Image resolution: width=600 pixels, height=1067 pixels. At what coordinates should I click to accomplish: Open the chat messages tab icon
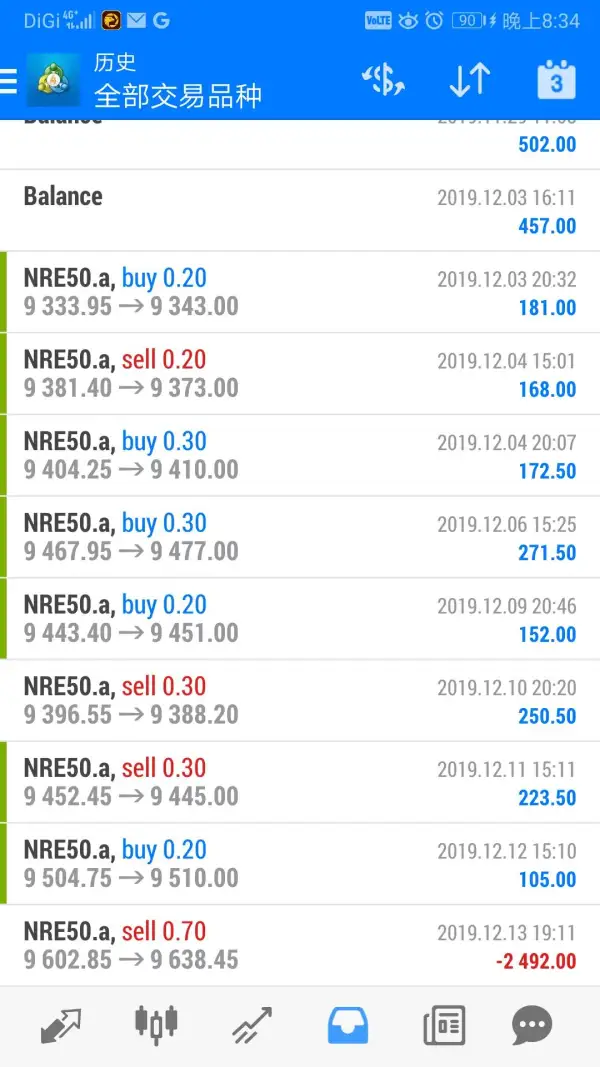coord(531,1026)
